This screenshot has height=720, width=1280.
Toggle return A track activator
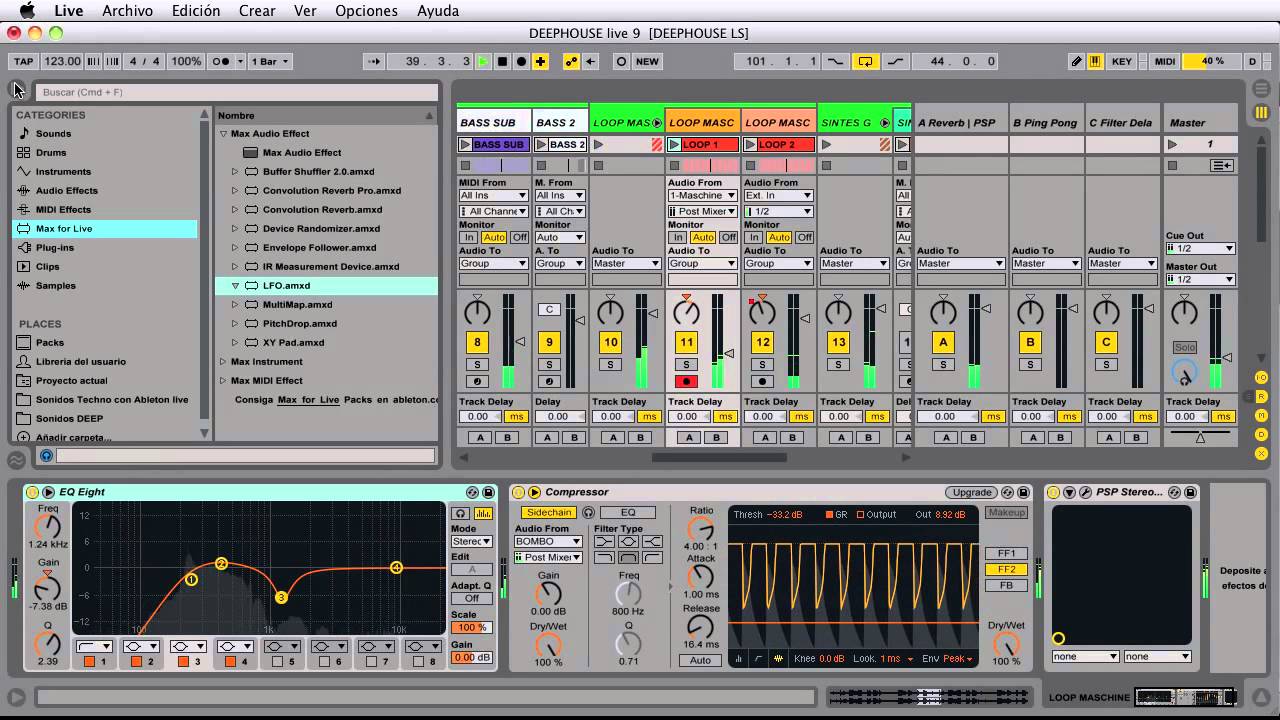click(x=943, y=342)
